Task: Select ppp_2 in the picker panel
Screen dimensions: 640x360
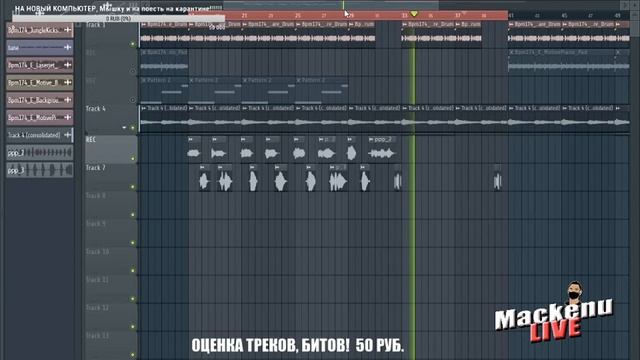Action: 40,153
